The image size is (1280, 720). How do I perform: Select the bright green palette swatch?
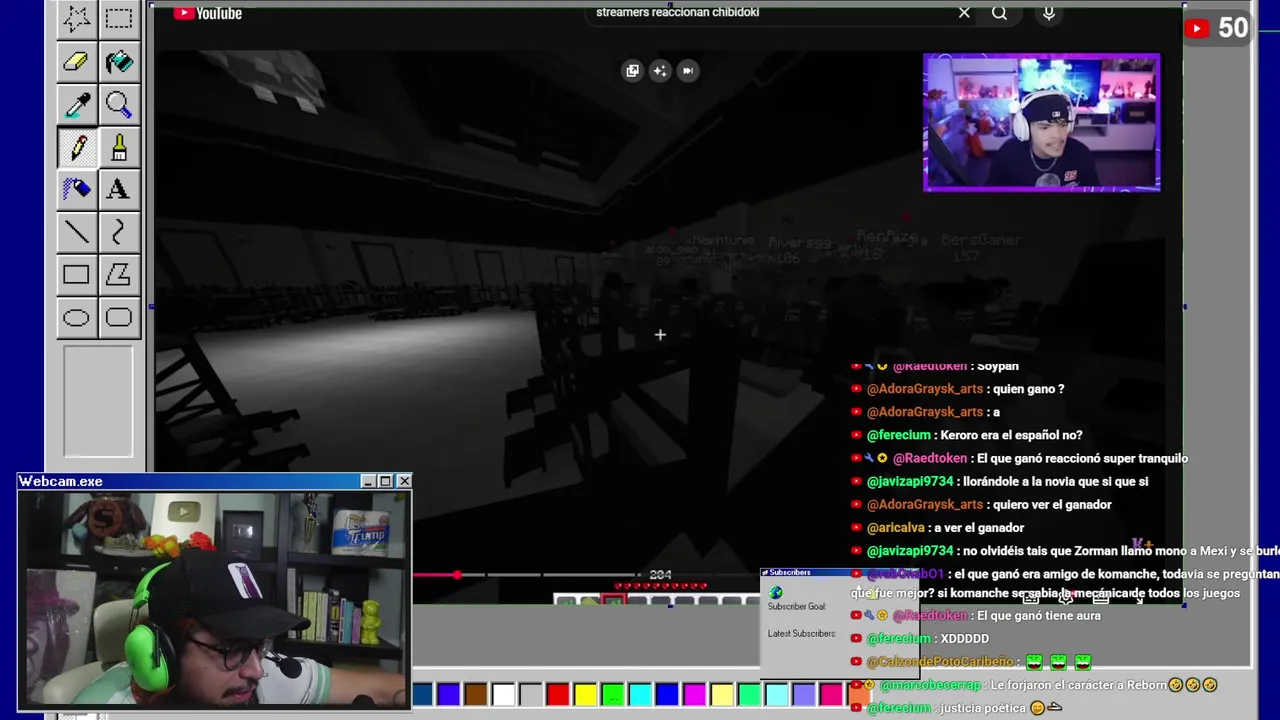click(612, 694)
